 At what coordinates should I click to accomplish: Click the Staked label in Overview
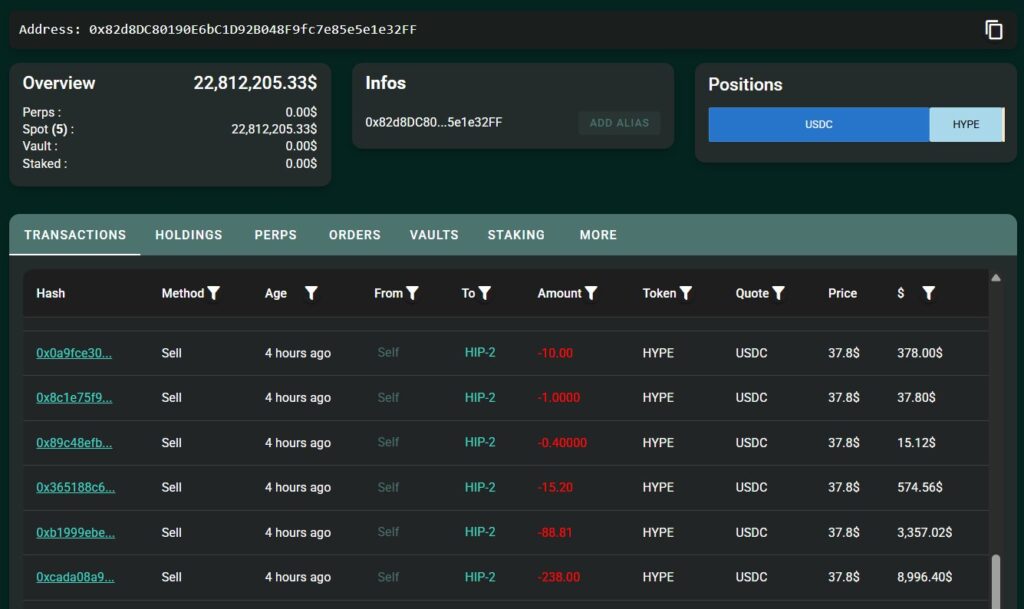tap(45, 164)
